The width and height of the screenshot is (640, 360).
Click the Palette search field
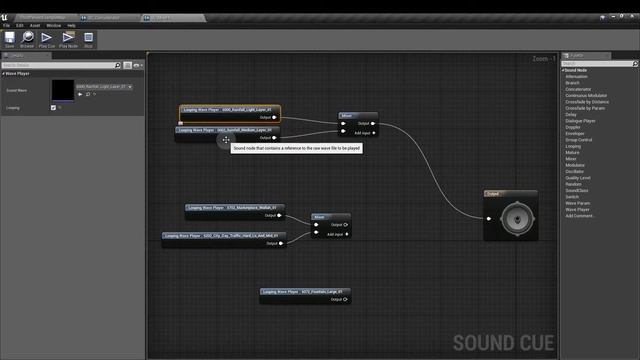pos(597,64)
